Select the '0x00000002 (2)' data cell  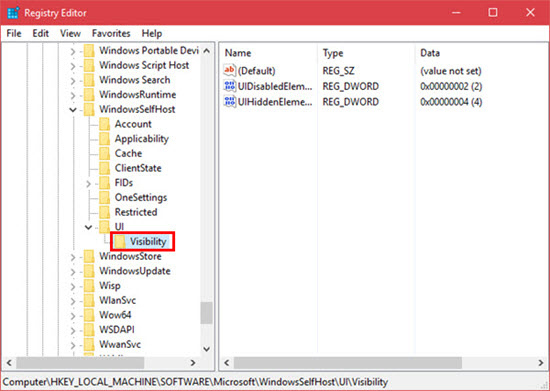coord(451,86)
